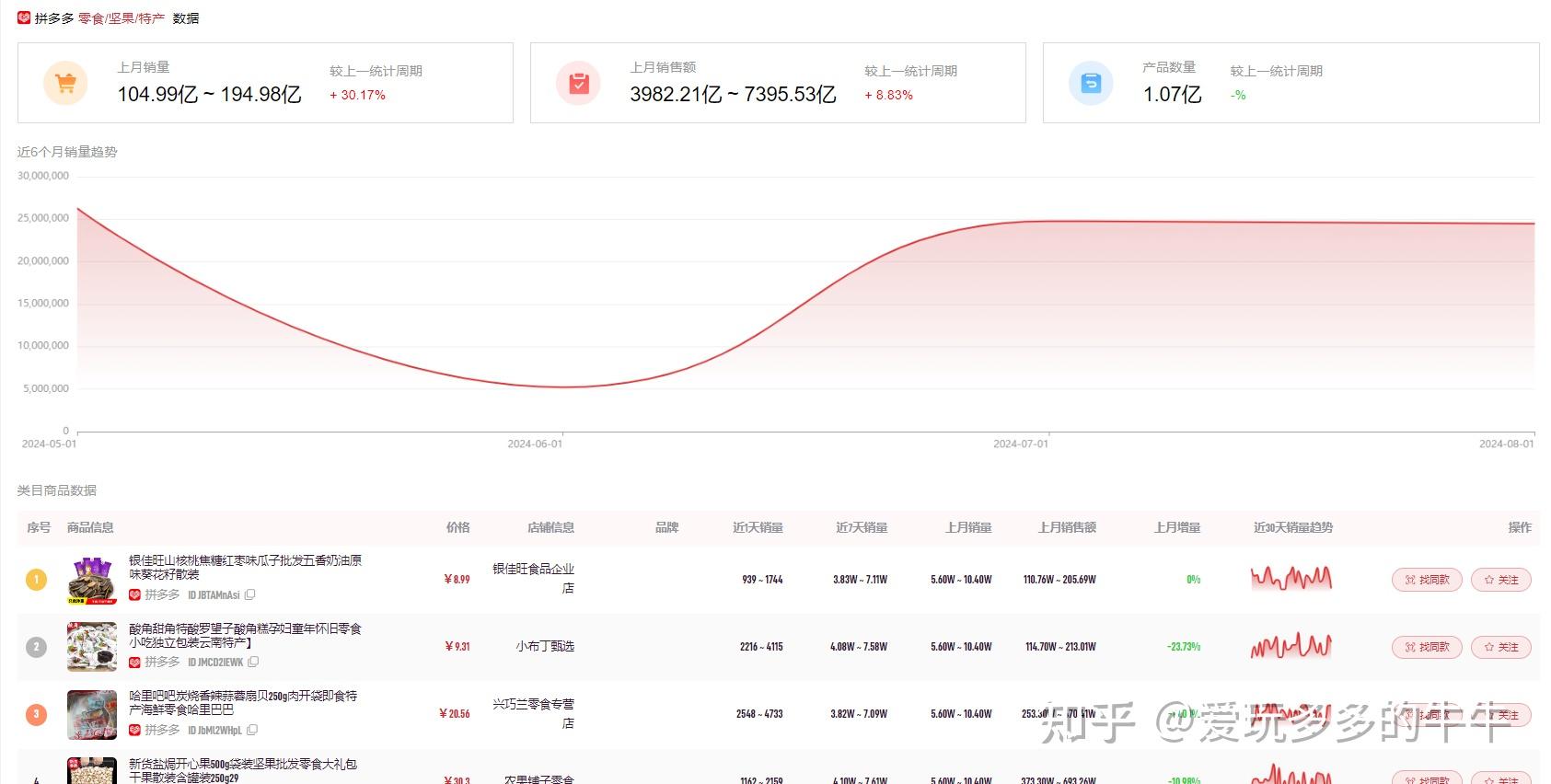Copy product ID JMCD2IEWK

[253, 662]
